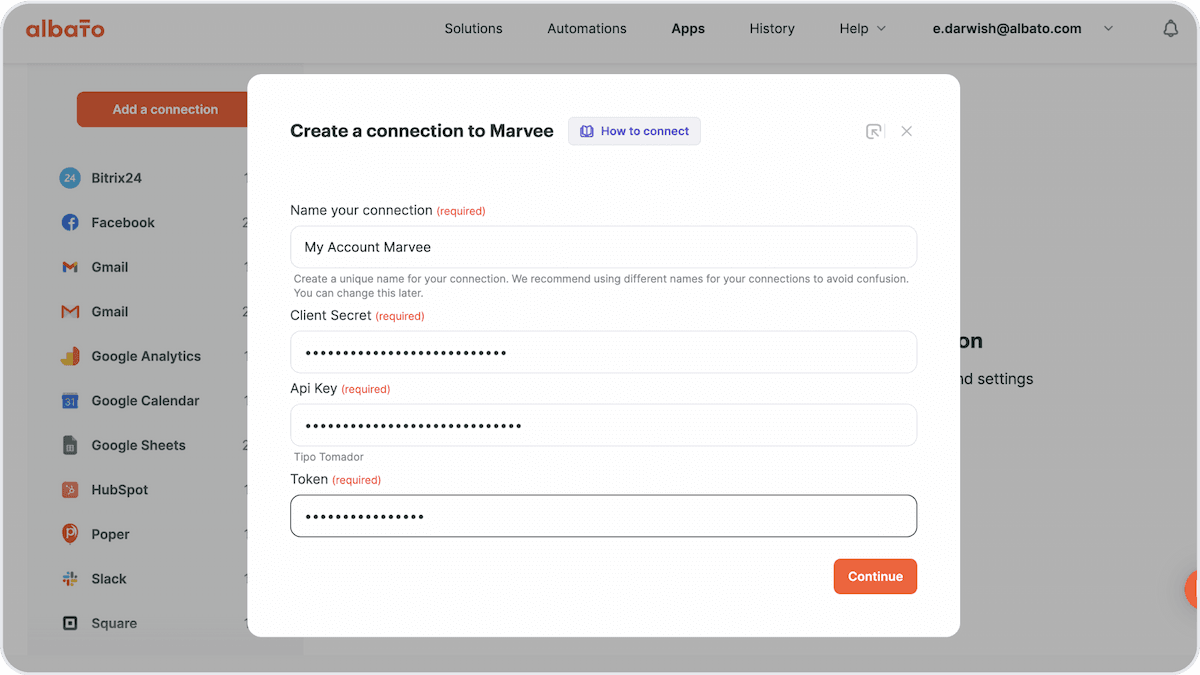Click the Bitrix24 icon in sidebar
The height and width of the screenshot is (675, 1200).
pyautogui.click(x=69, y=178)
